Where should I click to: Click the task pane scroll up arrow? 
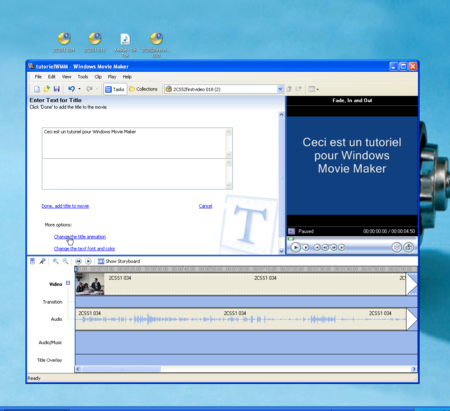(281, 115)
